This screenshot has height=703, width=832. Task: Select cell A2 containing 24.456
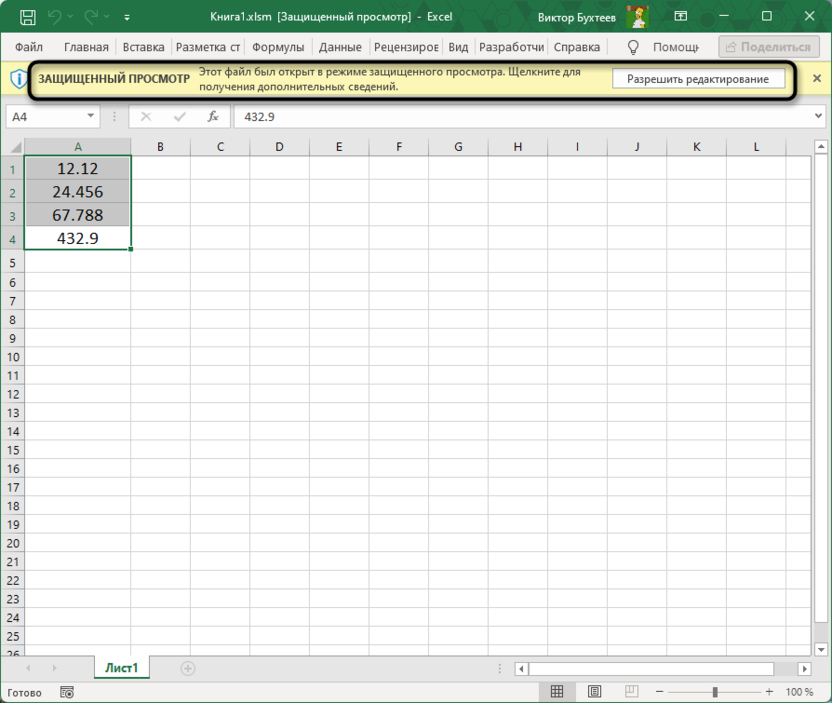(78, 192)
